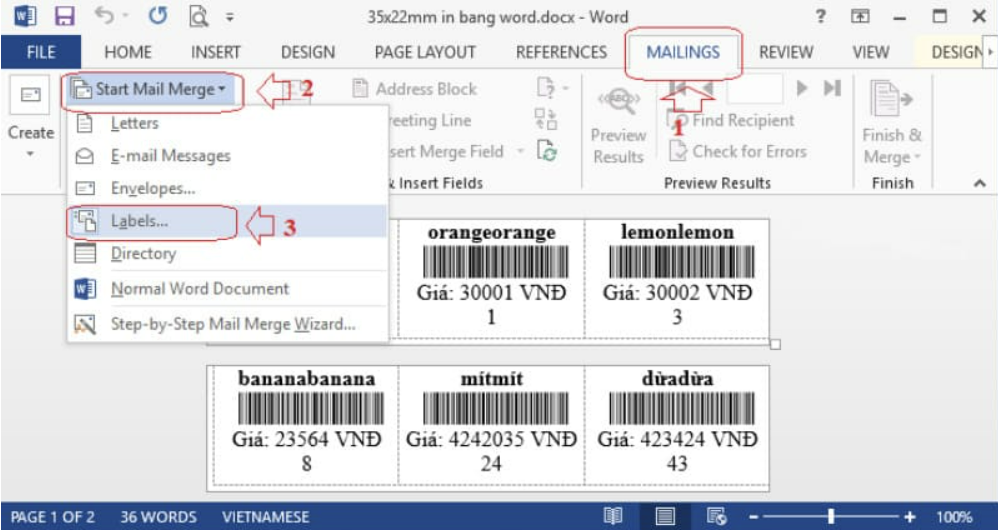
Task: Switch to Print Layout view
Action: point(665,516)
